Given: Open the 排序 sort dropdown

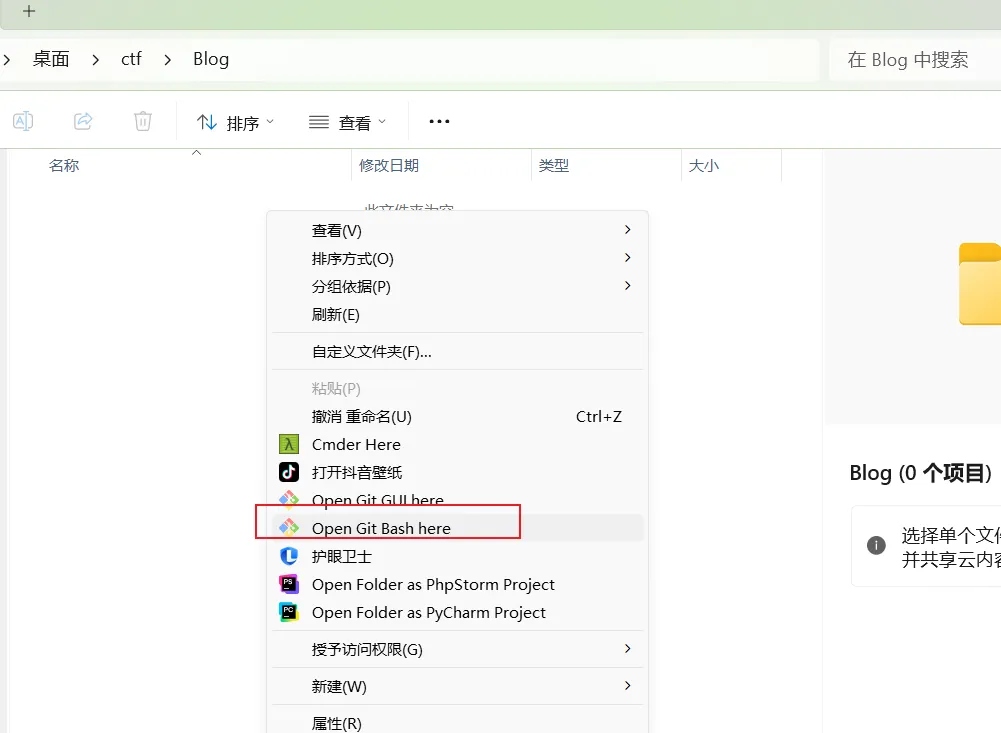Looking at the screenshot, I should point(236,123).
